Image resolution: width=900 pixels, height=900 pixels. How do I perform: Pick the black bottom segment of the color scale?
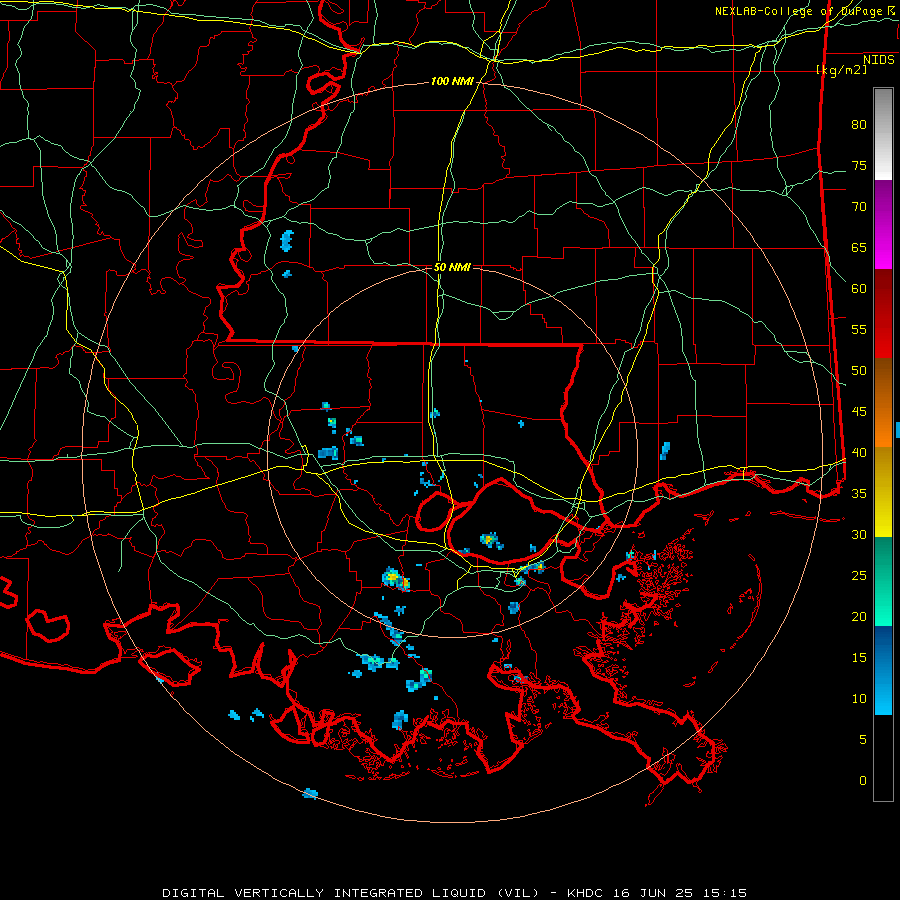[883, 758]
